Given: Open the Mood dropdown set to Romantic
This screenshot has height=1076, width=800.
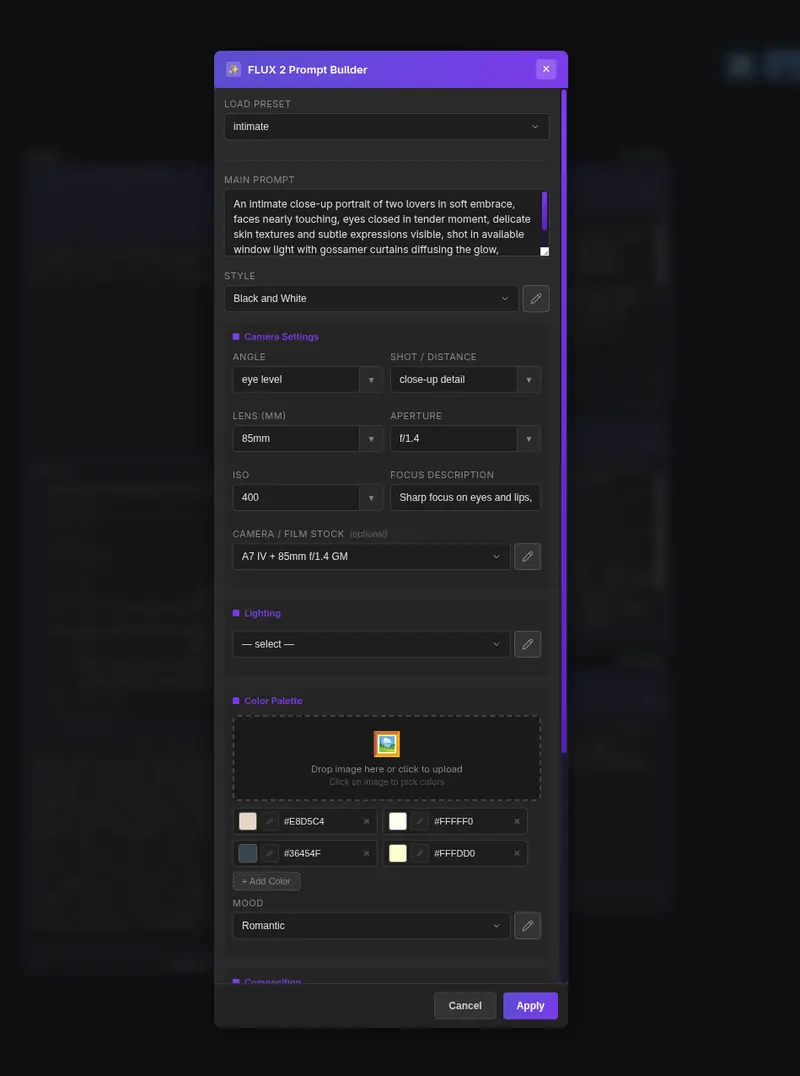Looking at the screenshot, I should click(371, 926).
